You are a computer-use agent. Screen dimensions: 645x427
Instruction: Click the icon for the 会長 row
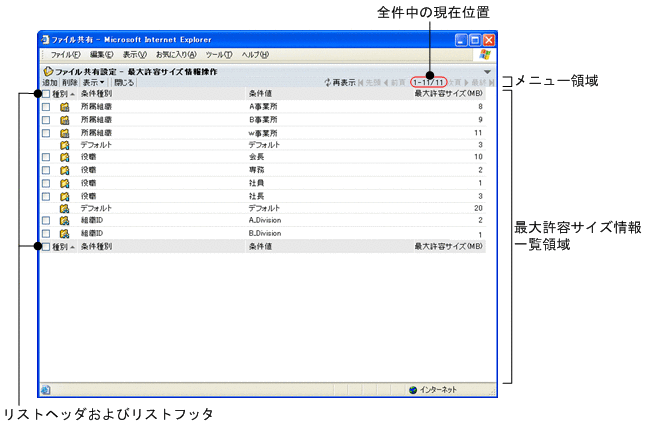64,157
